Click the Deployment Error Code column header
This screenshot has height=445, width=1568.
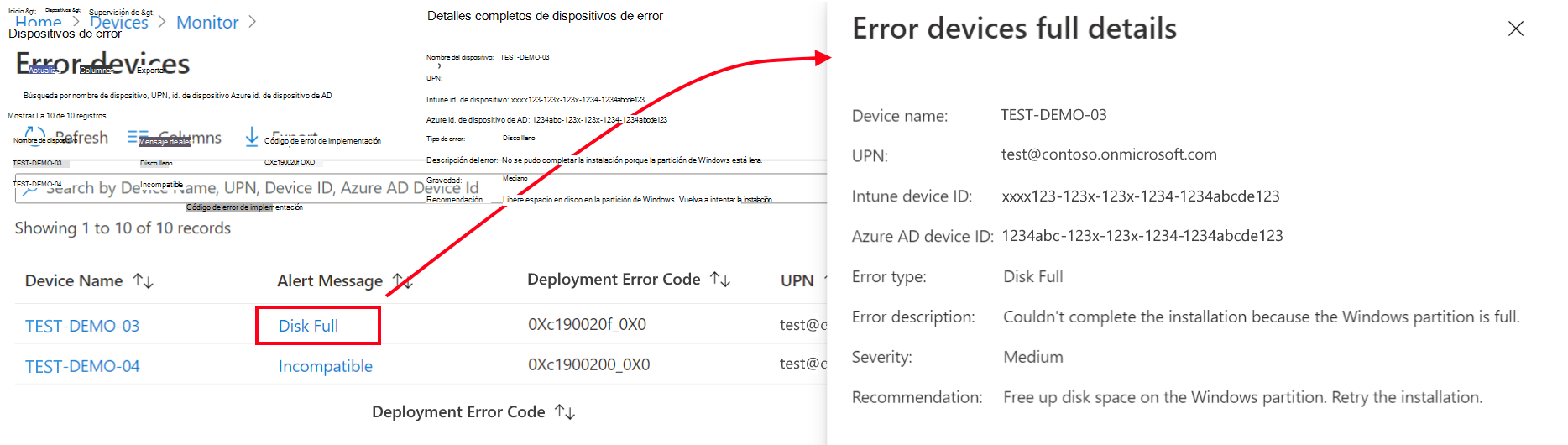coord(614,280)
